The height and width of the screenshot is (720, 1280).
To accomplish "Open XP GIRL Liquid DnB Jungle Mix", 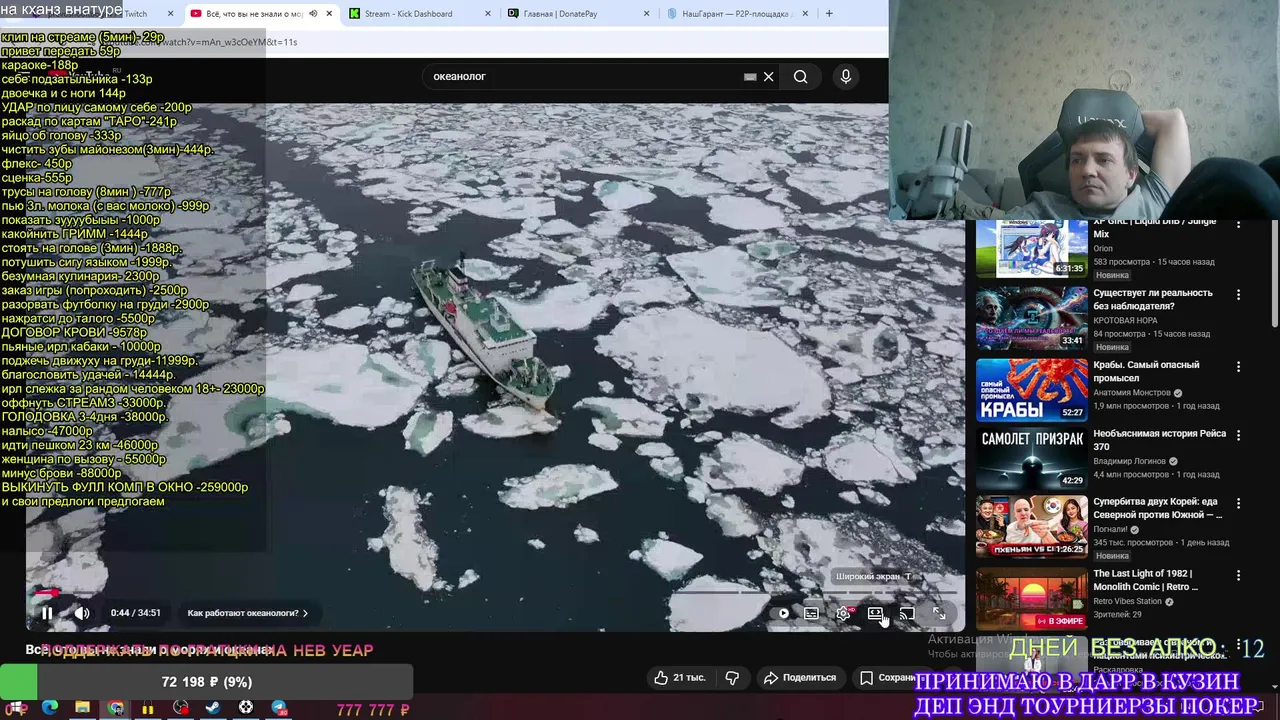I will pyautogui.click(x=1031, y=248).
